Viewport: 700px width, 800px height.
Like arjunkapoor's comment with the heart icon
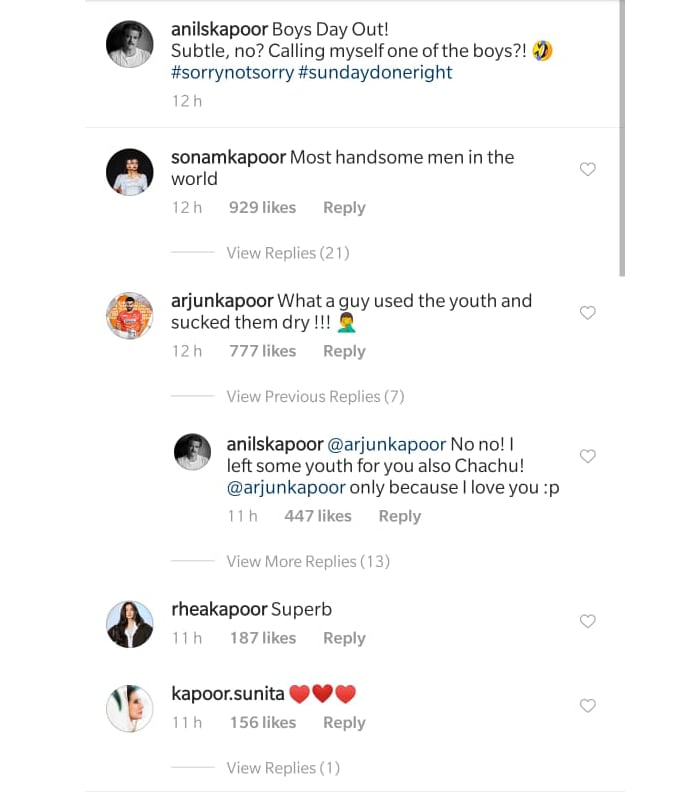588,313
